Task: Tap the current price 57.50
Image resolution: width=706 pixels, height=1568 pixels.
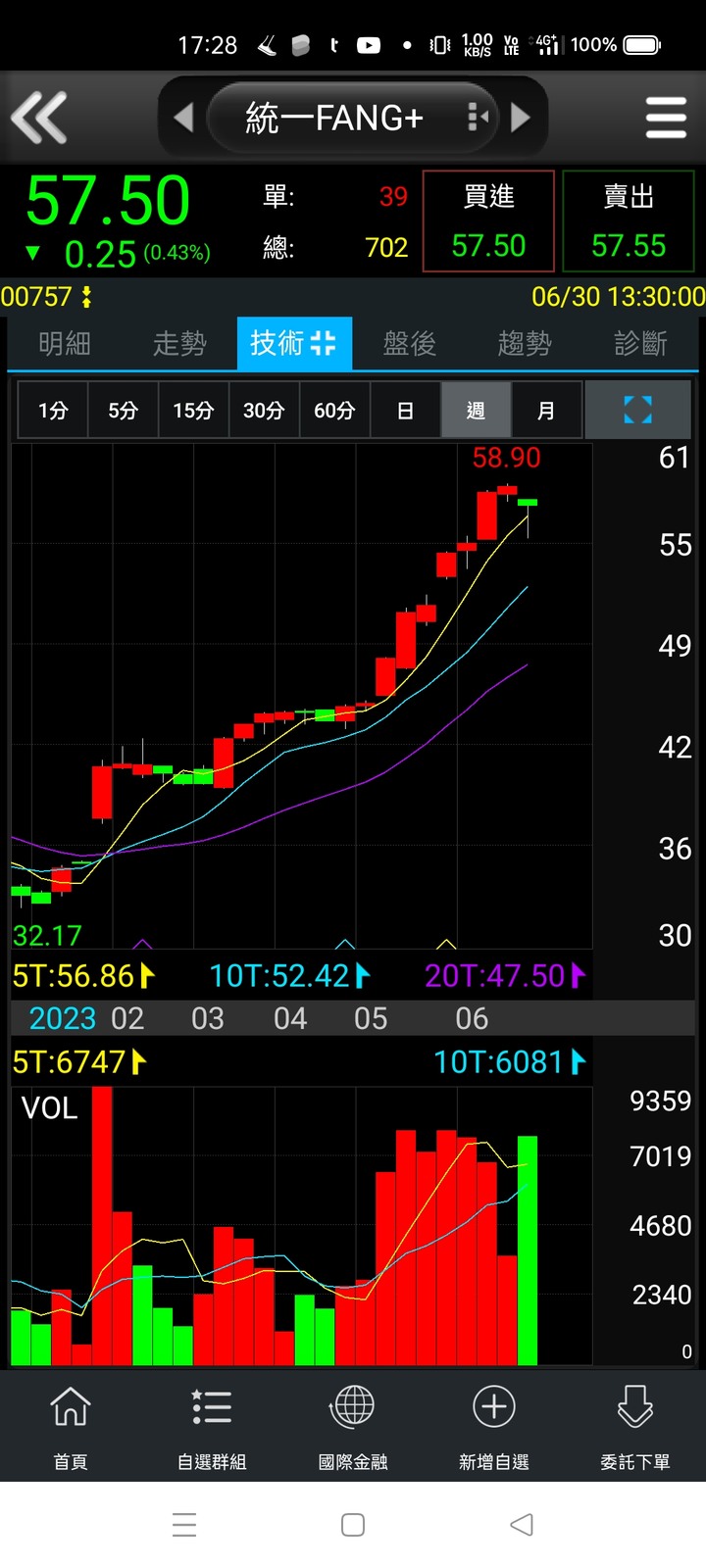Action: click(108, 201)
